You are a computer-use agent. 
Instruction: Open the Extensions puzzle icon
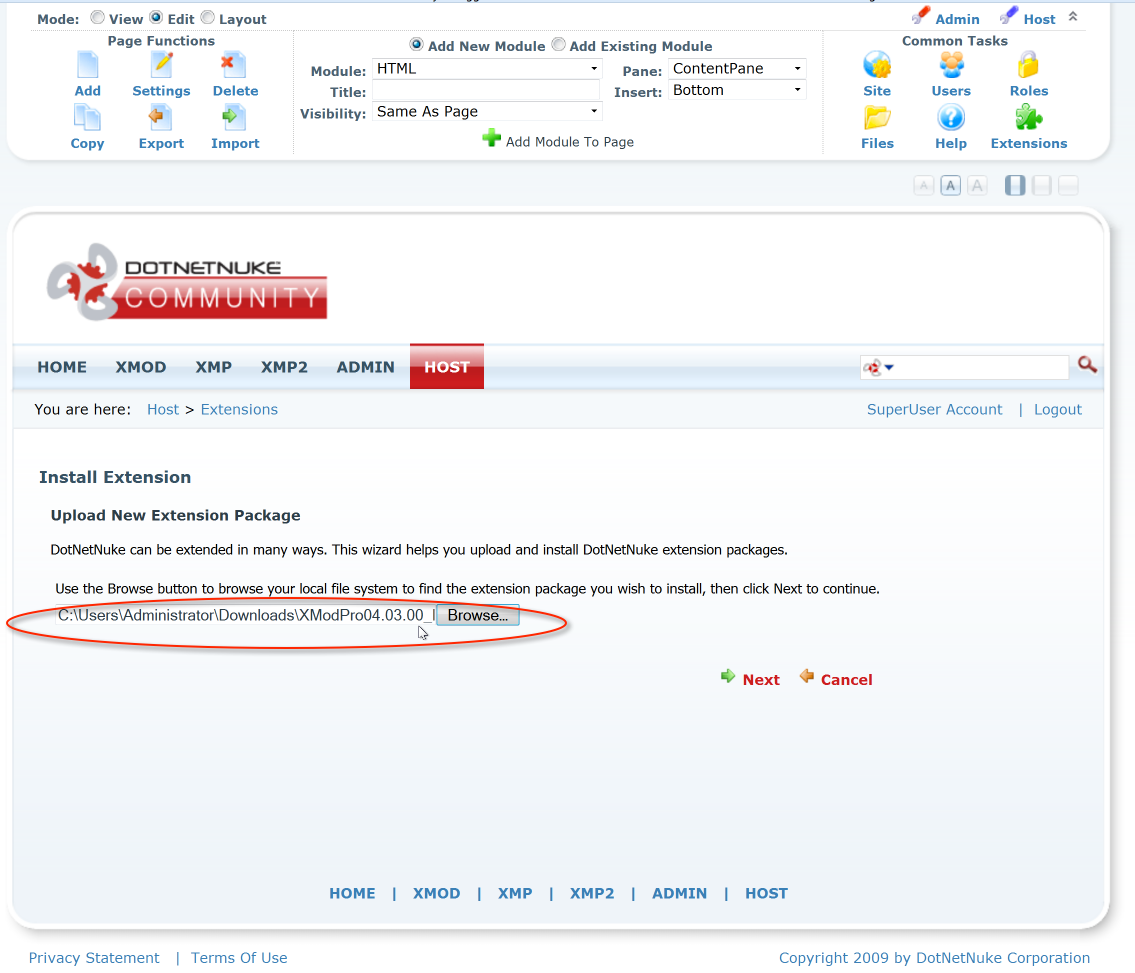pyautogui.click(x=1028, y=117)
